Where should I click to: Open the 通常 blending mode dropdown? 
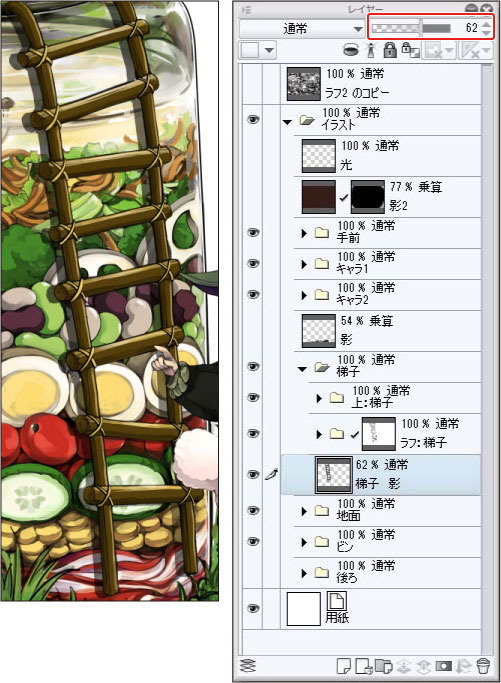(301, 29)
